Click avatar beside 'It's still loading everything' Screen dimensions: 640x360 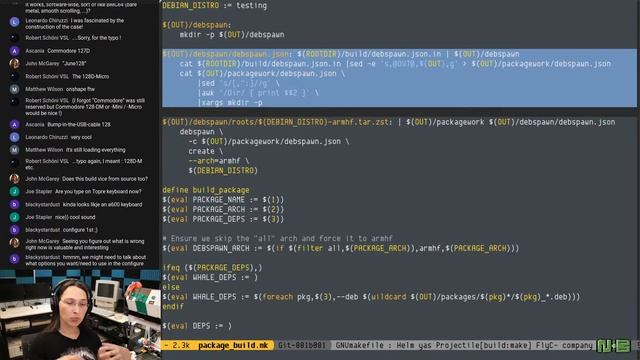tap(14, 150)
